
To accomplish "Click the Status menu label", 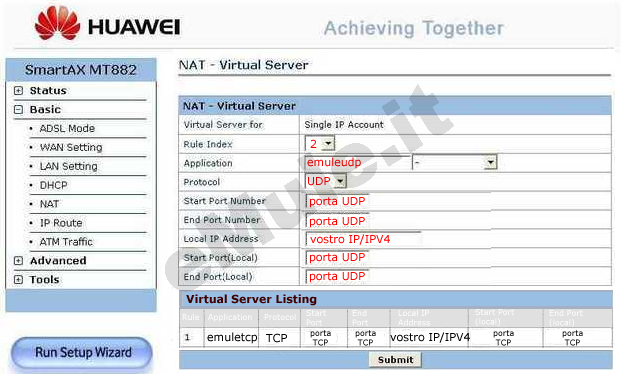I will click(x=48, y=91).
